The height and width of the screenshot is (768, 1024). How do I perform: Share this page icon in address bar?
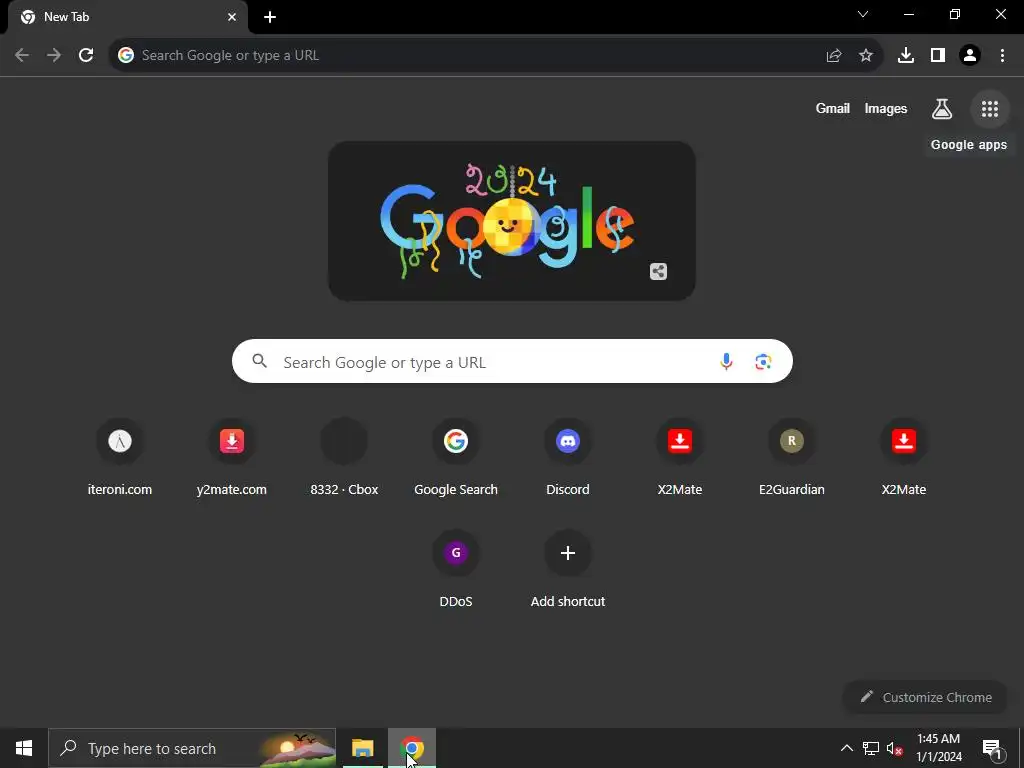point(834,56)
